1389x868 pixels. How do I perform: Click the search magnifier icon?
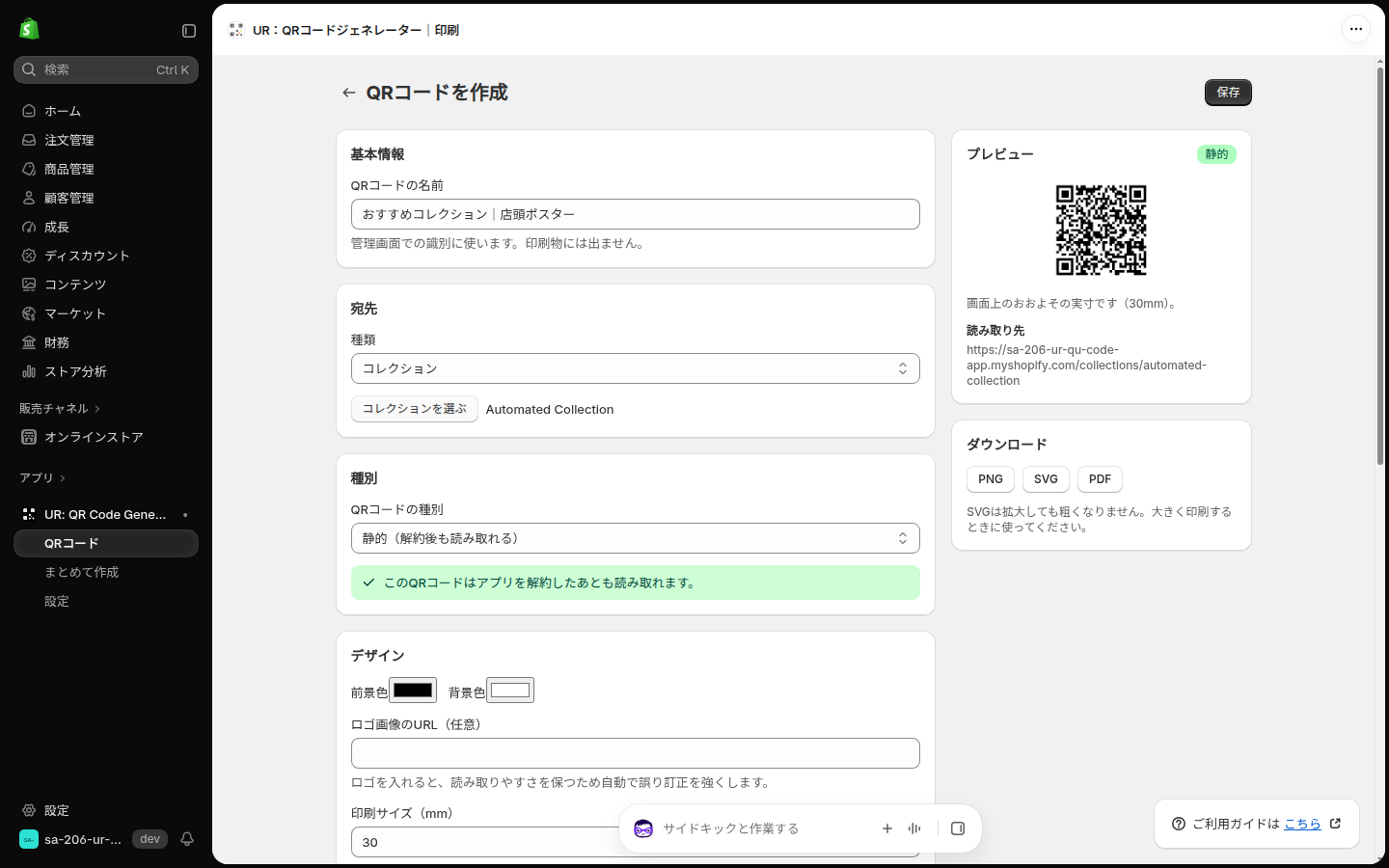(x=29, y=69)
